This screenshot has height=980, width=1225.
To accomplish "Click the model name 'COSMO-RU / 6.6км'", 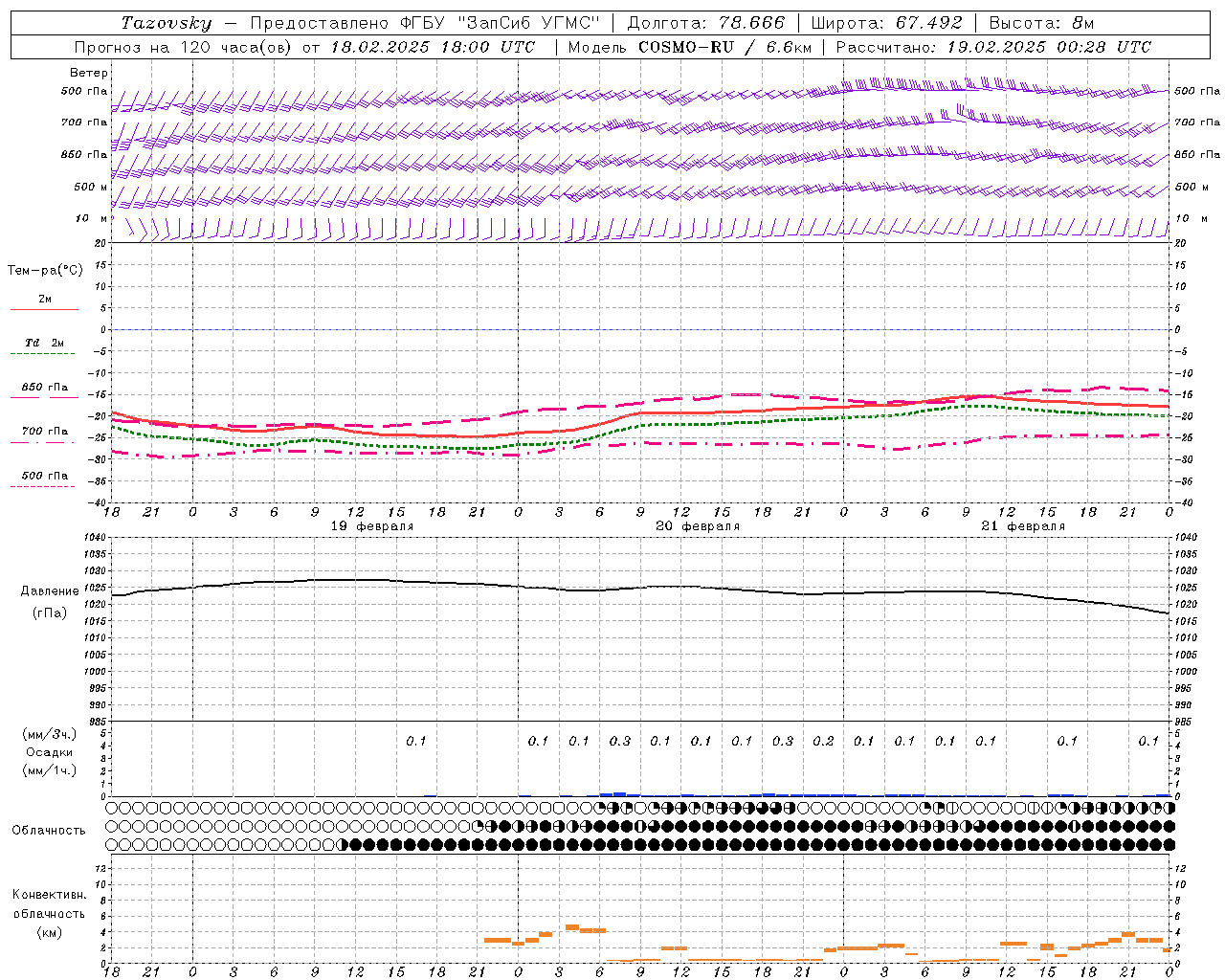I will 724,47.
